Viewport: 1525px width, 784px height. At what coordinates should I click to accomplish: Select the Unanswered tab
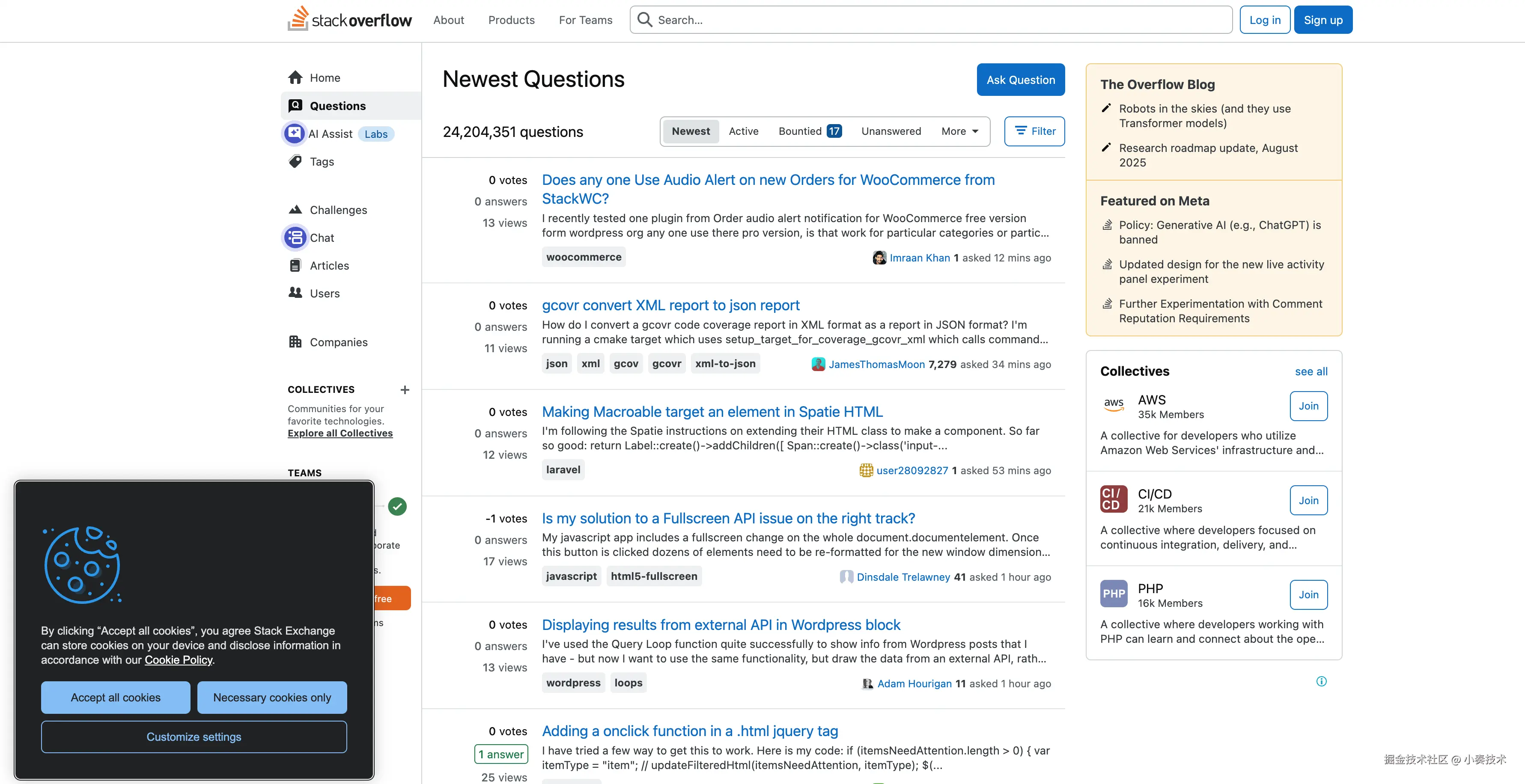tap(891, 131)
